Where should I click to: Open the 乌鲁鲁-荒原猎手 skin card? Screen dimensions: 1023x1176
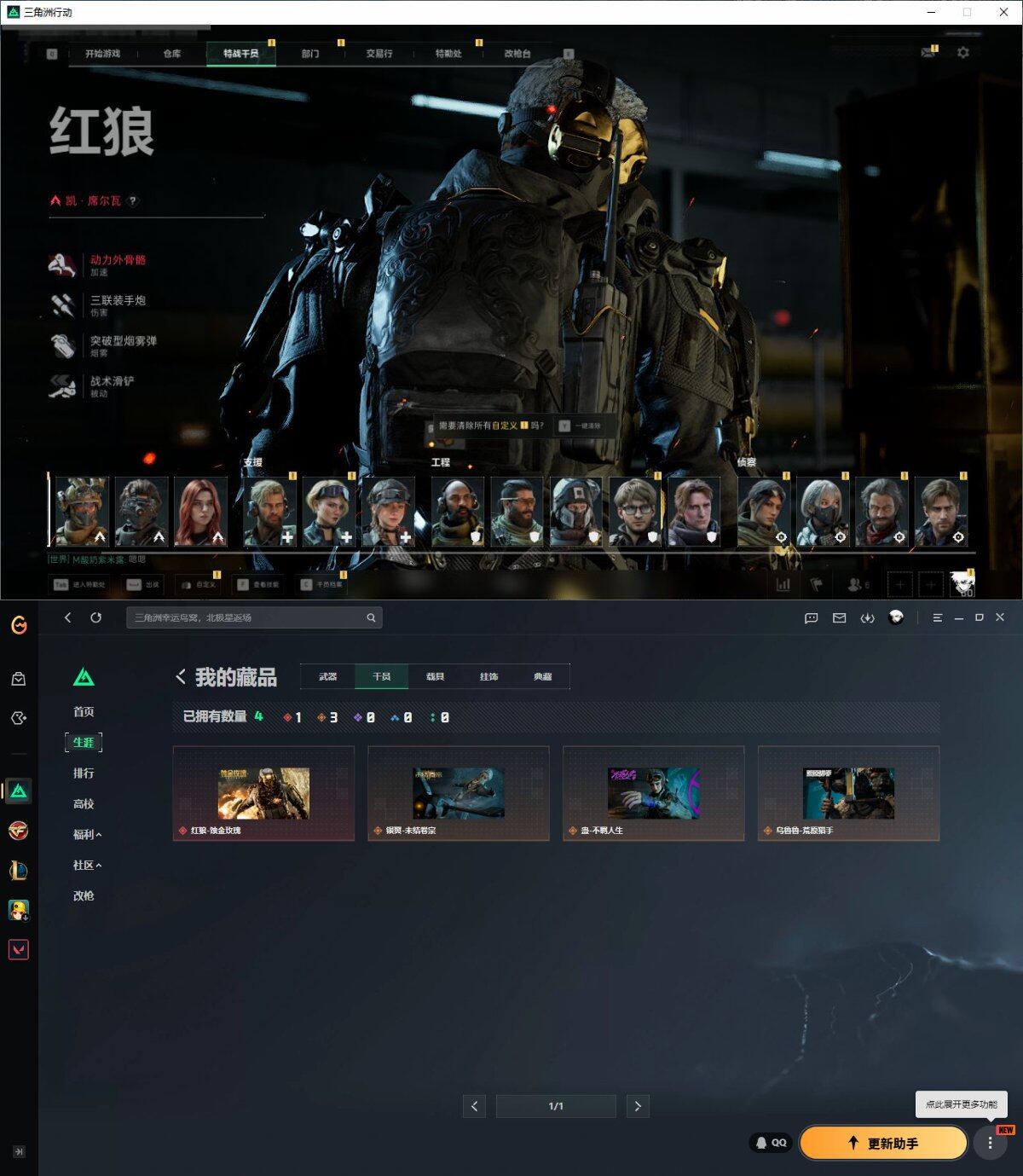coord(849,794)
